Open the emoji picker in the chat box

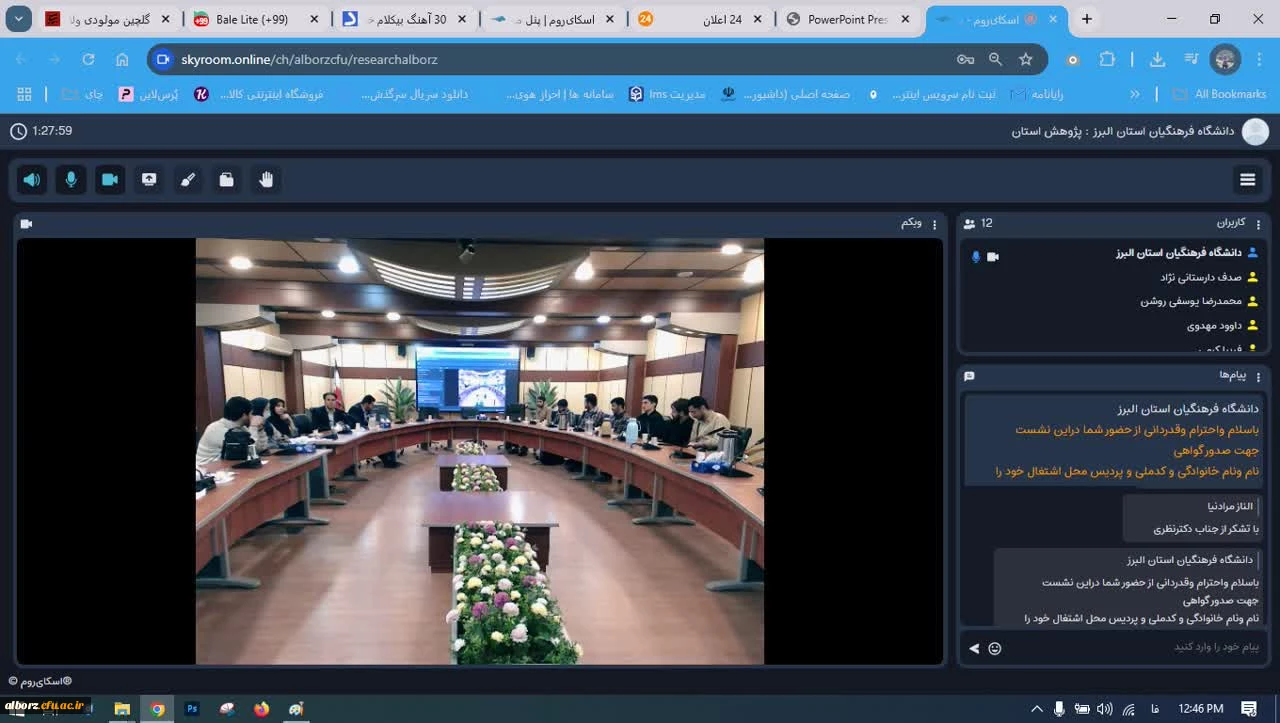[x=995, y=648]
